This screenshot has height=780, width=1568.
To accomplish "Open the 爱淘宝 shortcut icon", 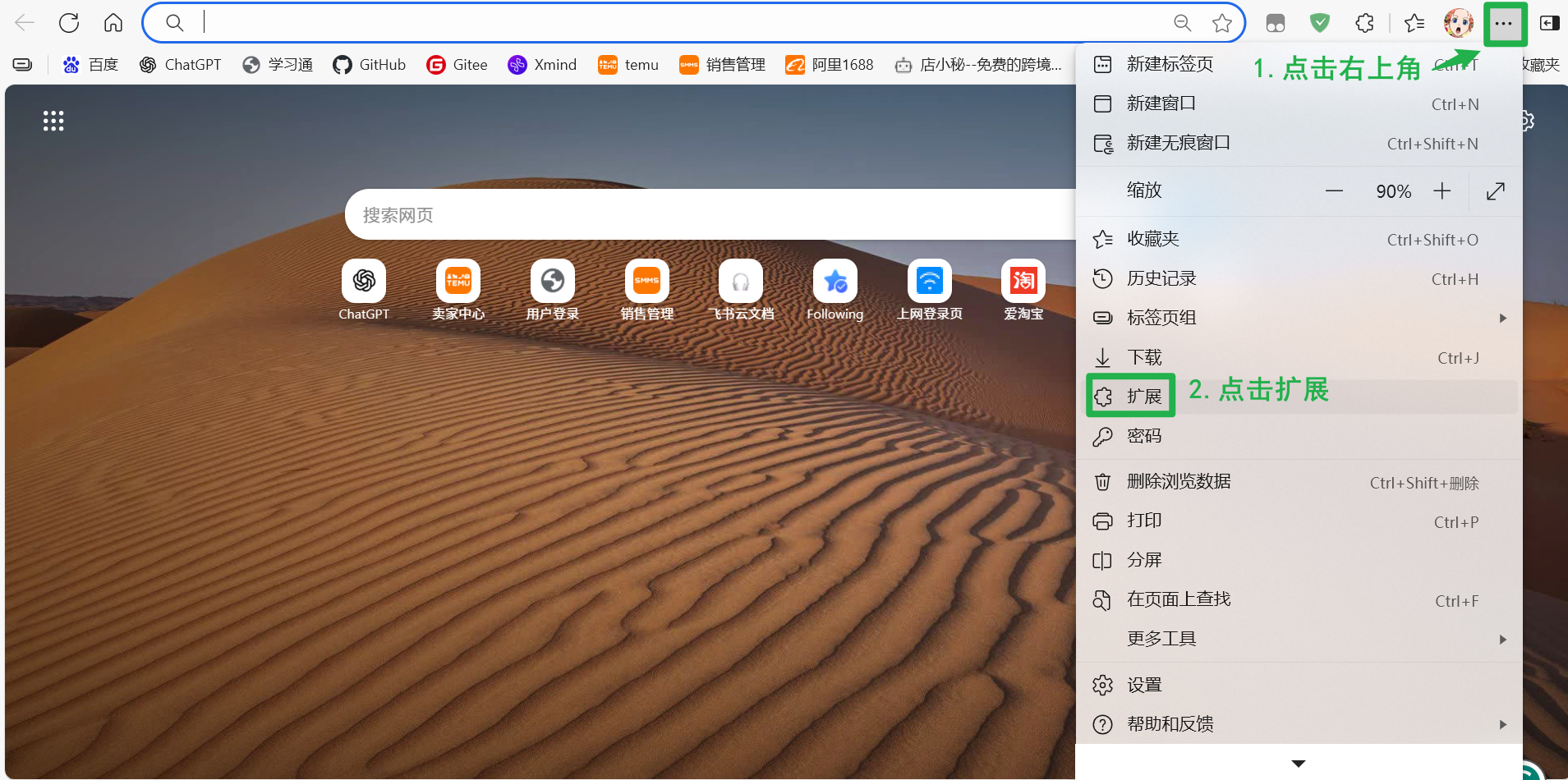I will coord(1023,282).
